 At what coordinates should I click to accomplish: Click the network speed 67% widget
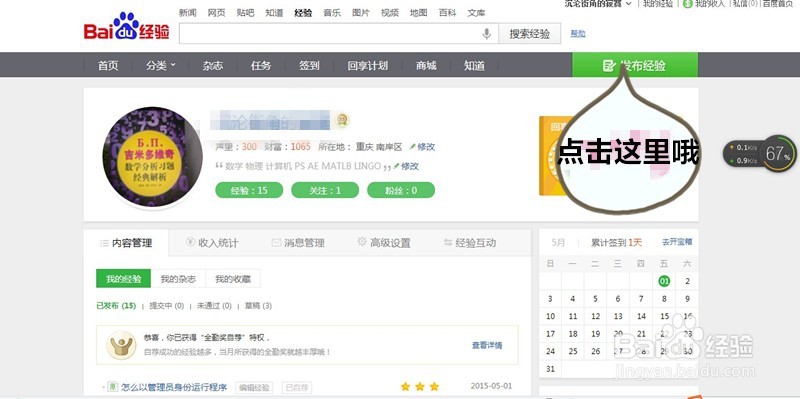[x=759, y=154]
